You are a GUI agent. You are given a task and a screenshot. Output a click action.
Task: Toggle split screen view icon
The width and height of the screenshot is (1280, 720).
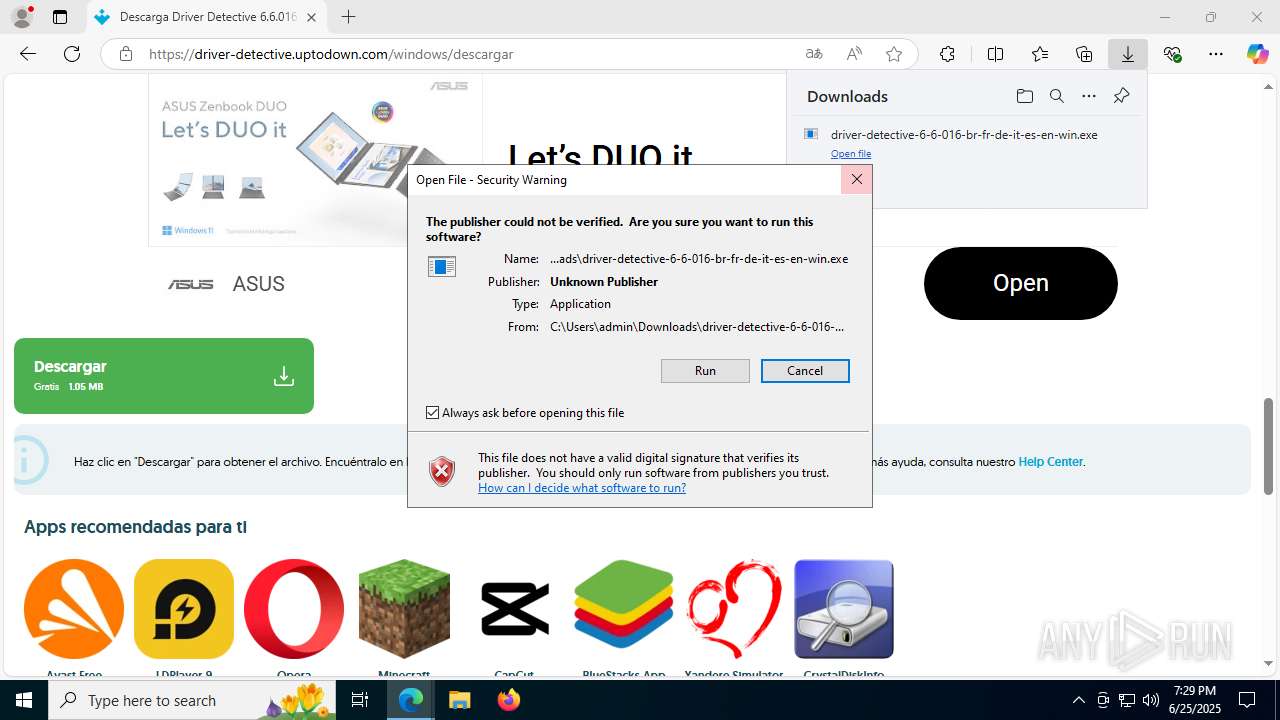tap(995, 54)
